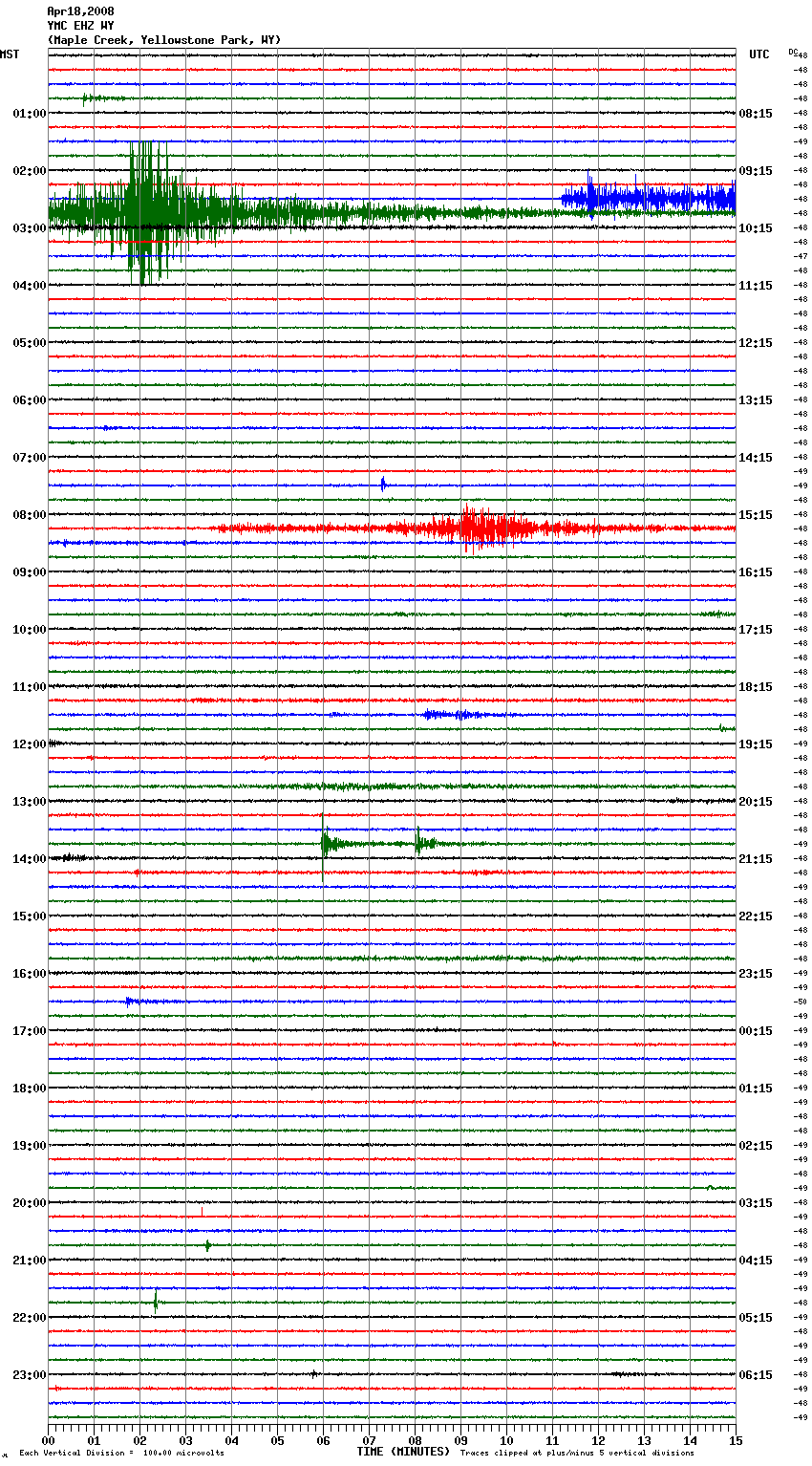Click the 15:15 UTC row label
Viewport: 812px width, 1466px height.
coord(756,515)
